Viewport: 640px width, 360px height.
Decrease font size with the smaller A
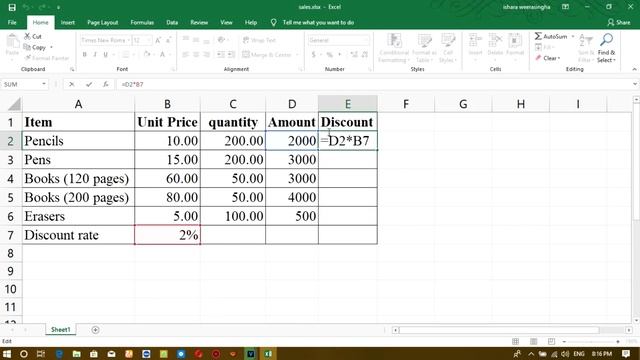click(x=168, y=40)
